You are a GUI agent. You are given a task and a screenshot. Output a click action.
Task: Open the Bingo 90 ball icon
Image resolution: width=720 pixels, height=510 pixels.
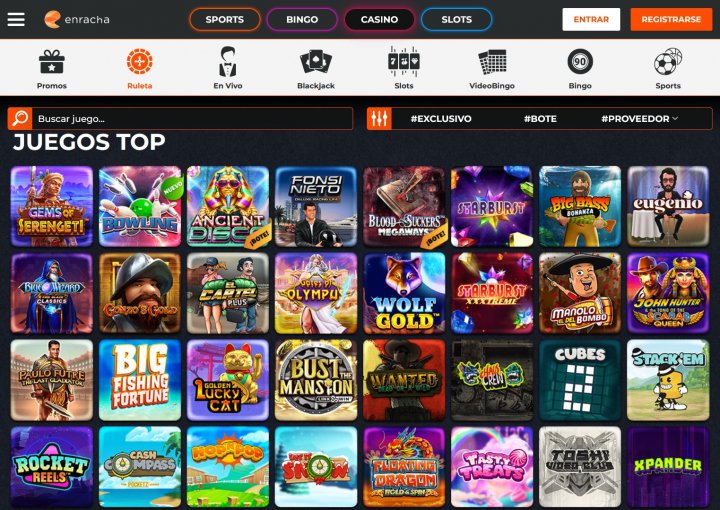pos(580,62)
